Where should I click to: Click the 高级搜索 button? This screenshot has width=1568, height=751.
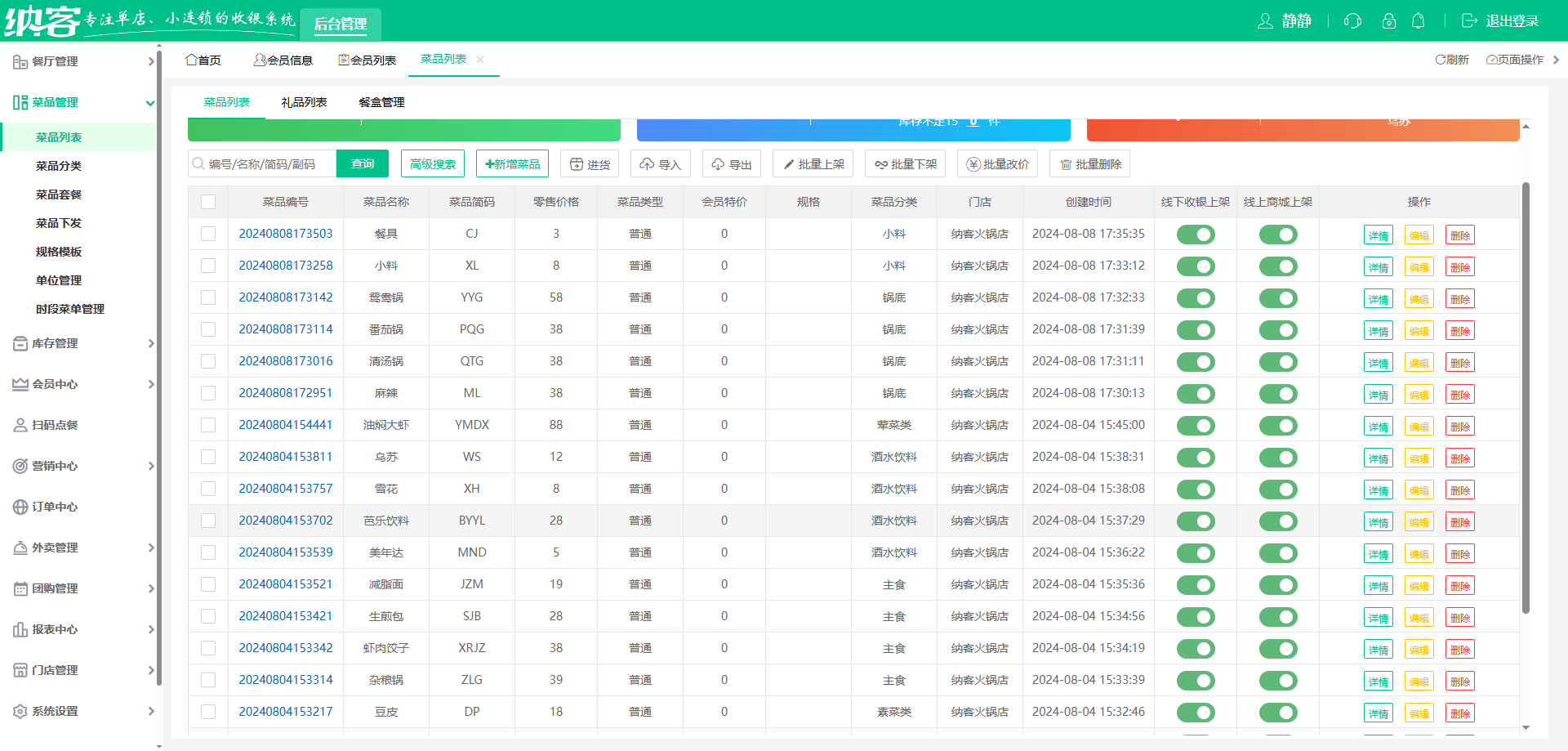433,164
